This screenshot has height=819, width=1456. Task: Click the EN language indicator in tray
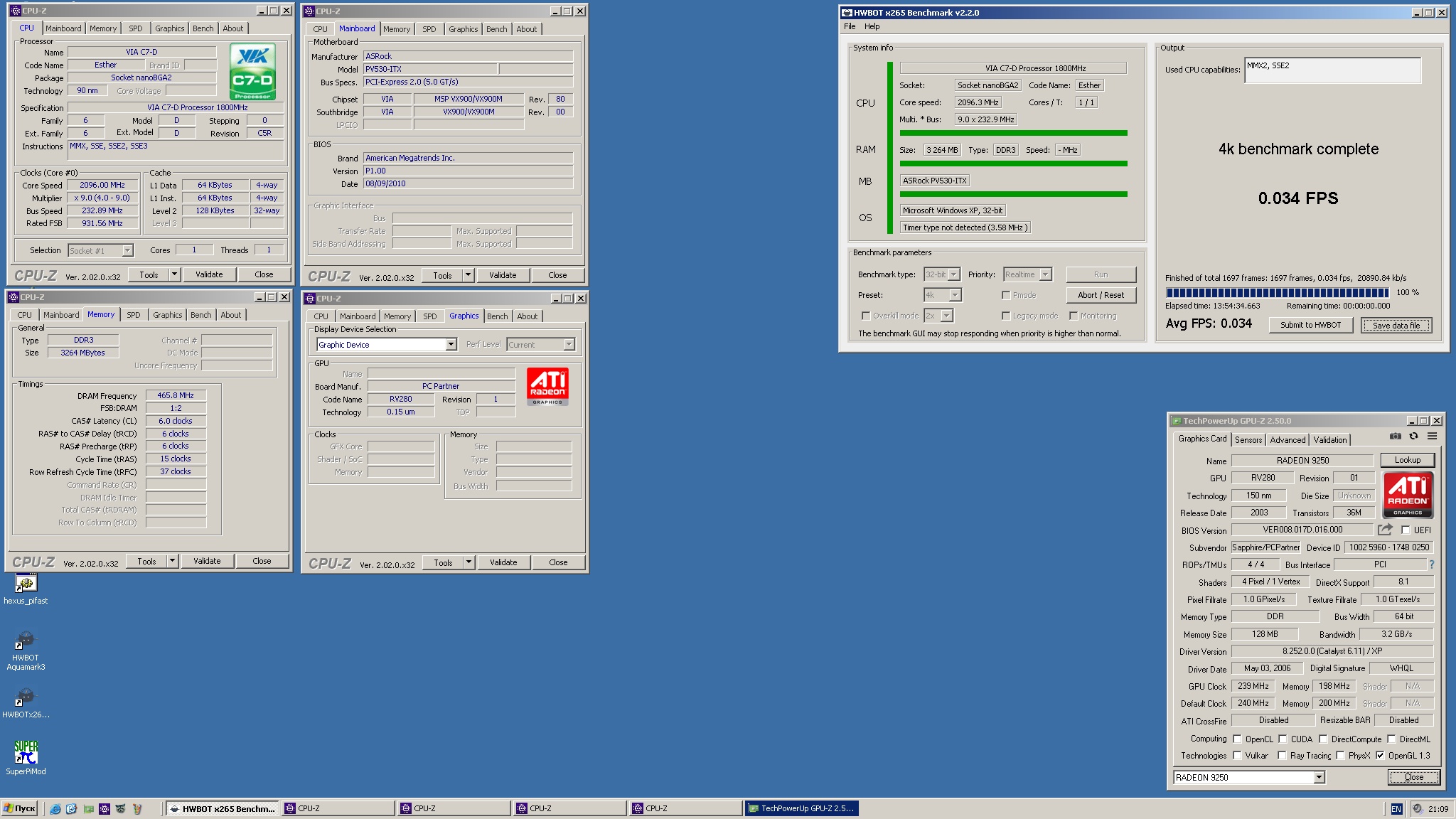1396,809
